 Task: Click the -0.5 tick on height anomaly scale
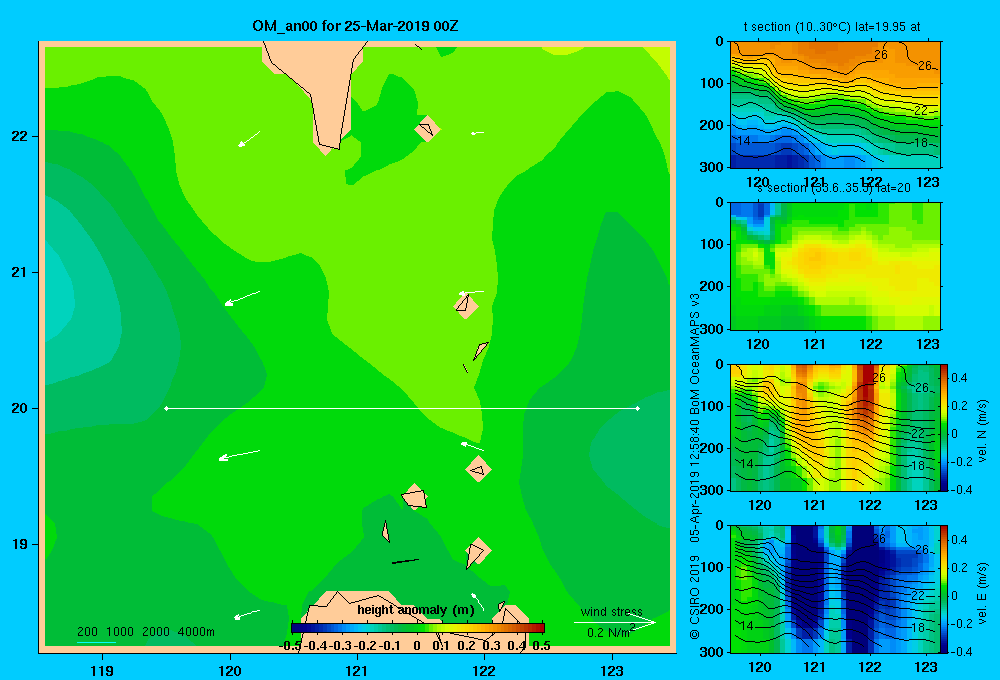pyautogui.click(x=290, y=646)
